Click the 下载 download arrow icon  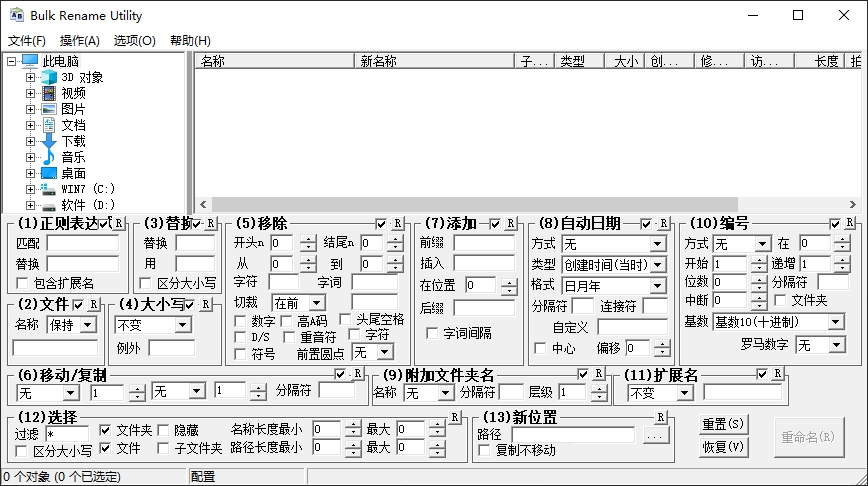click(x=49, y=141)
